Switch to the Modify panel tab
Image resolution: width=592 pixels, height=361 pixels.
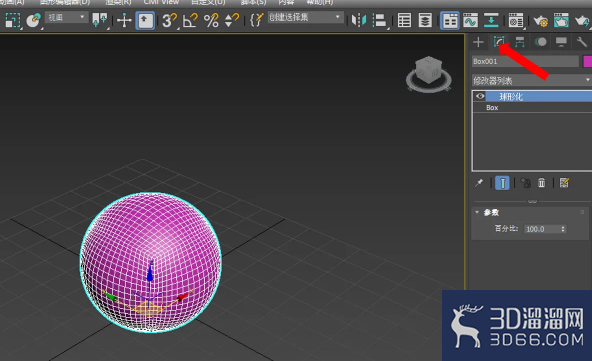coord(499,42)
